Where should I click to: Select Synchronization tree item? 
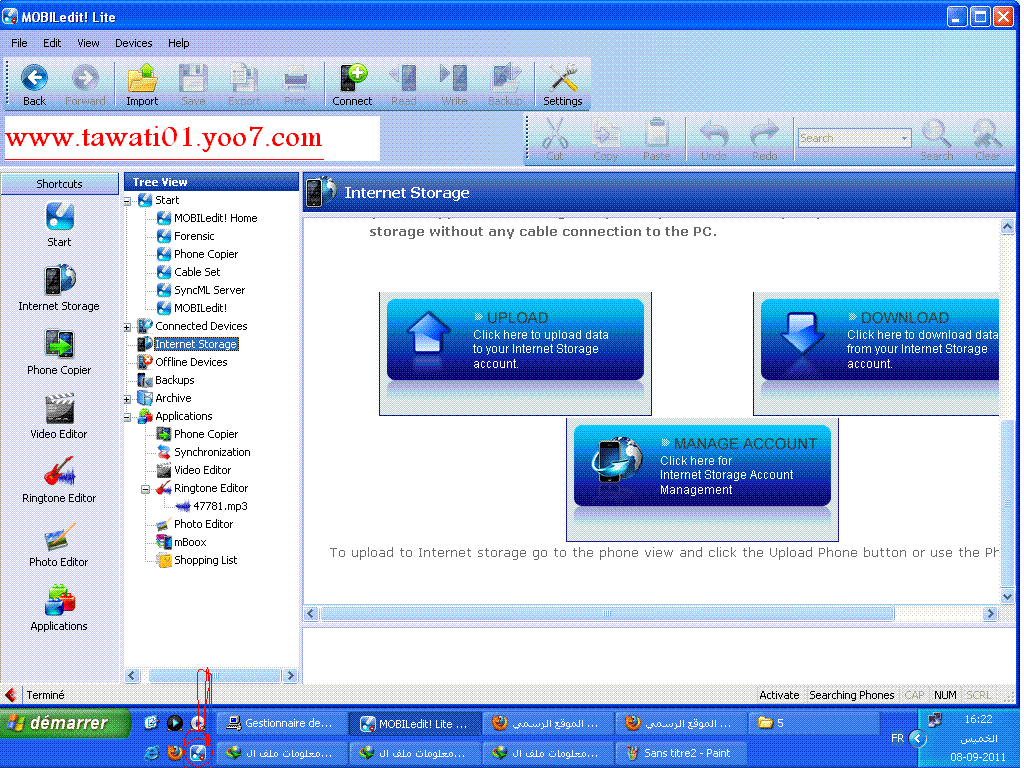click(x=212, y=452)
